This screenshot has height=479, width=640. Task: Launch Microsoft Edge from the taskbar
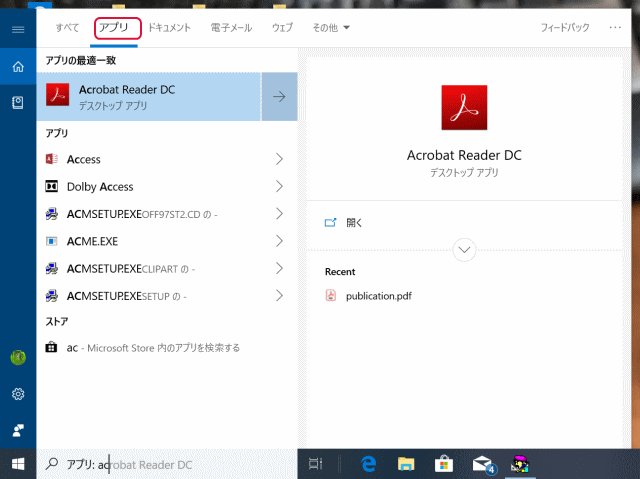[x=369, y=464]
